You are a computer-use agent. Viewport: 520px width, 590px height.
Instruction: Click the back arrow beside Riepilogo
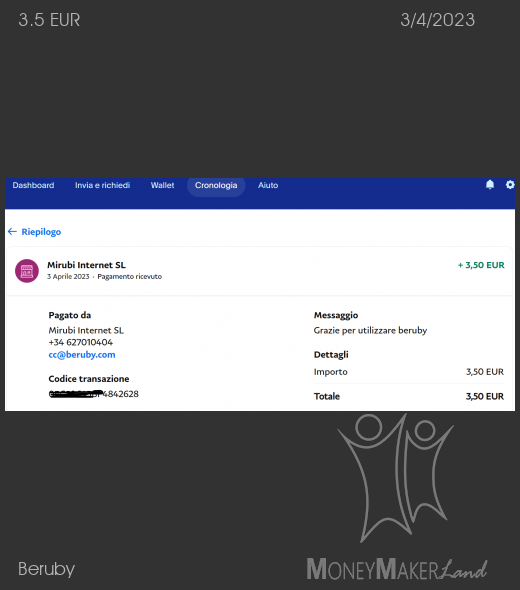click(12, 231)
